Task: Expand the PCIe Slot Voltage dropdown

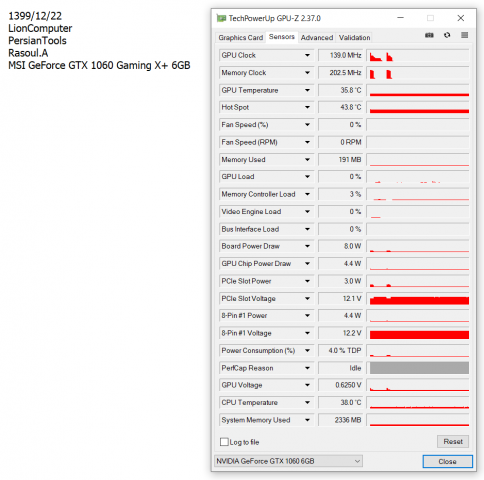Action: pos(307,298)
